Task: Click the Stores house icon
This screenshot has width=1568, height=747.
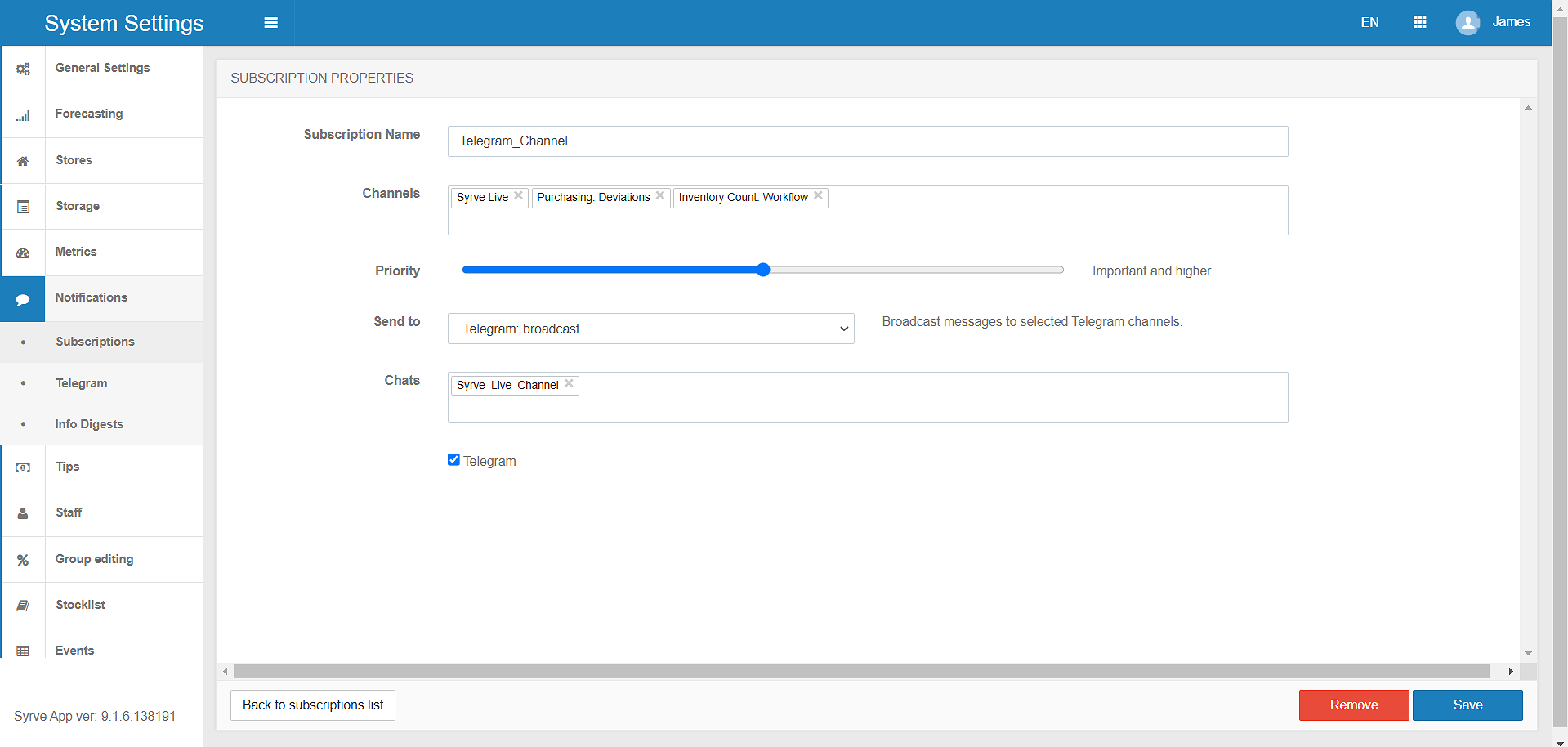Action: pos(23,161)
